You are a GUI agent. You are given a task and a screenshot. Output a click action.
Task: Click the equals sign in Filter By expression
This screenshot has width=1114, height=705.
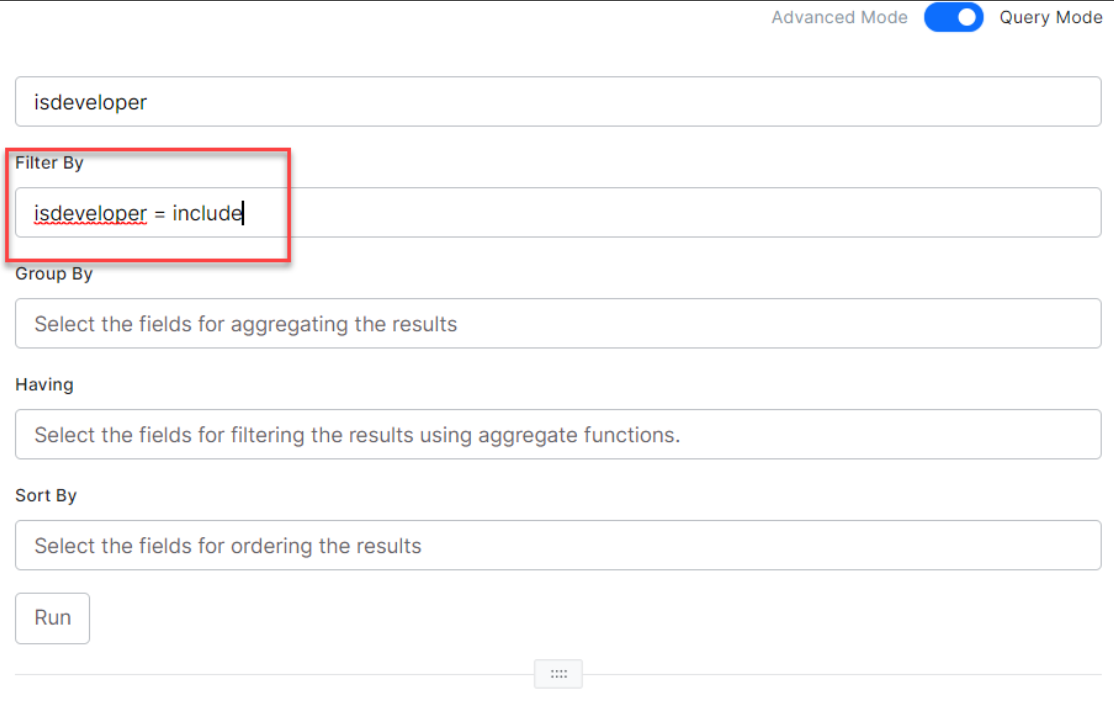pyautogui.click(x=159, y=213)
